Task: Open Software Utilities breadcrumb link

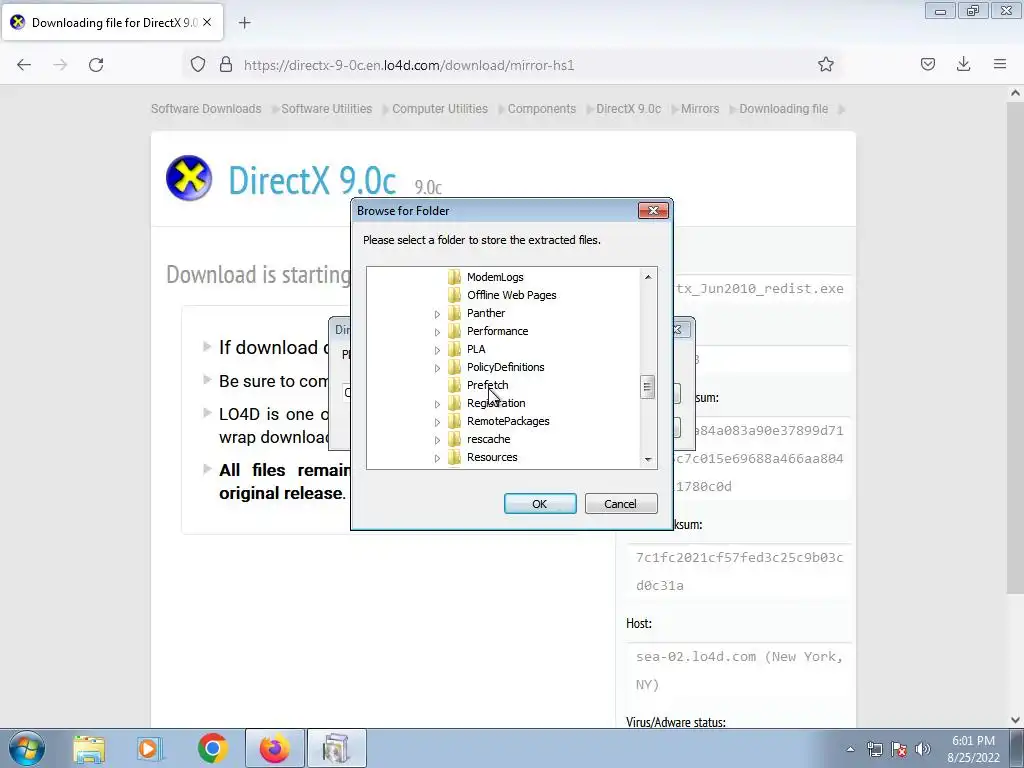Action: point(327,109)
